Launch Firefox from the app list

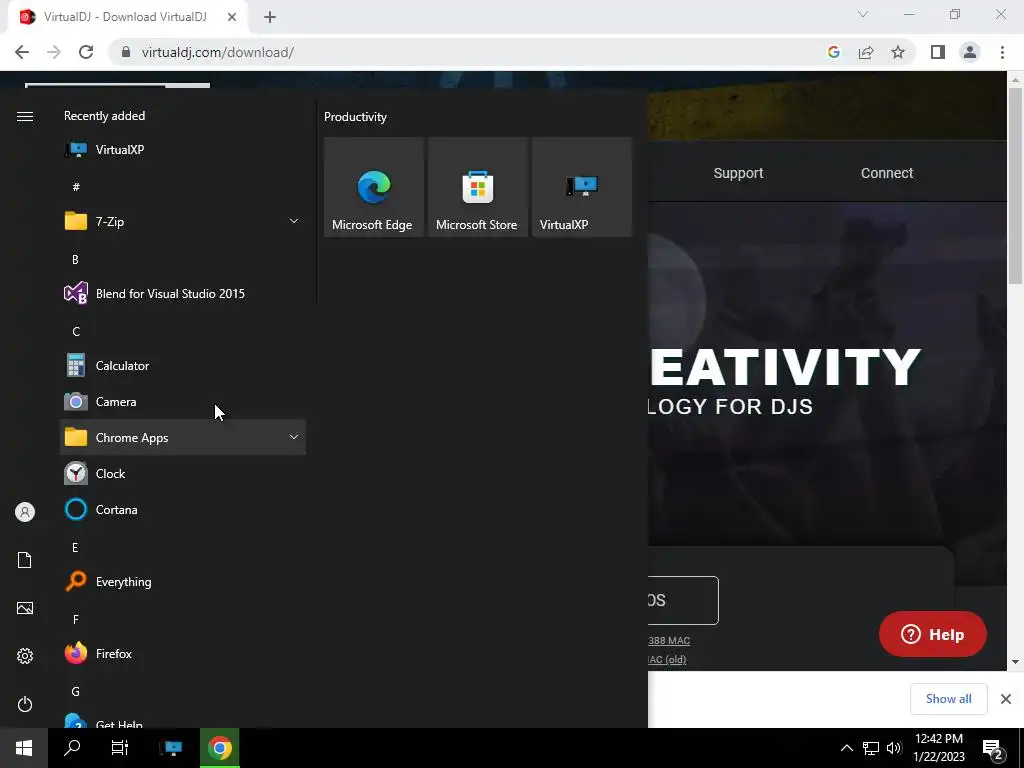[183, 654]
